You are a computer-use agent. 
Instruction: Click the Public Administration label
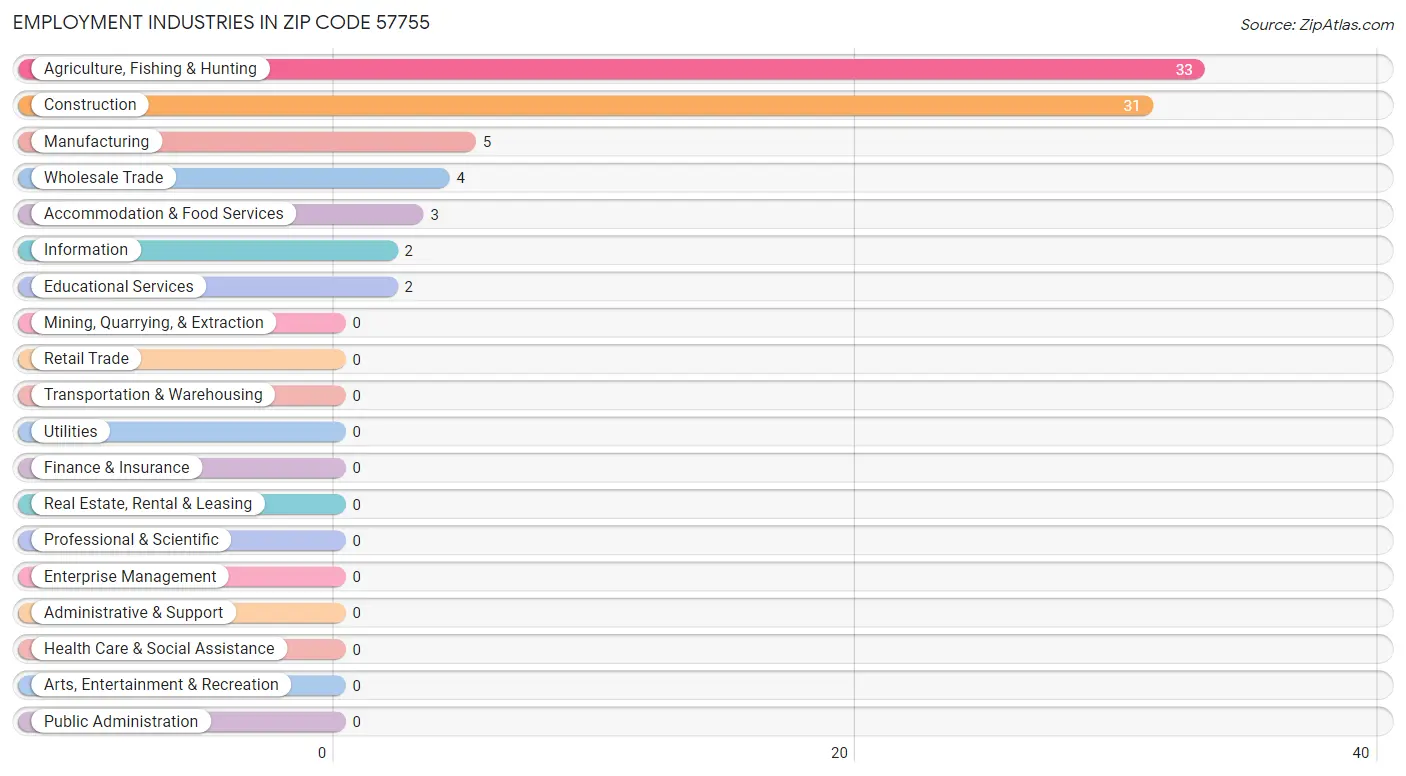tap(121, 722)
